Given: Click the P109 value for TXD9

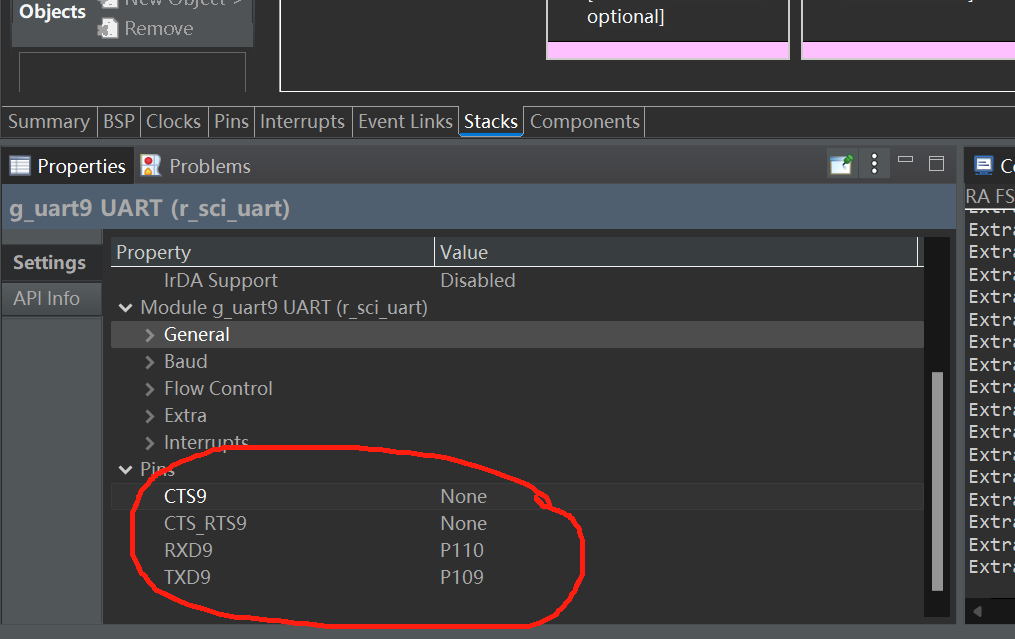Looking at the screenshot, I should (462, 577).
